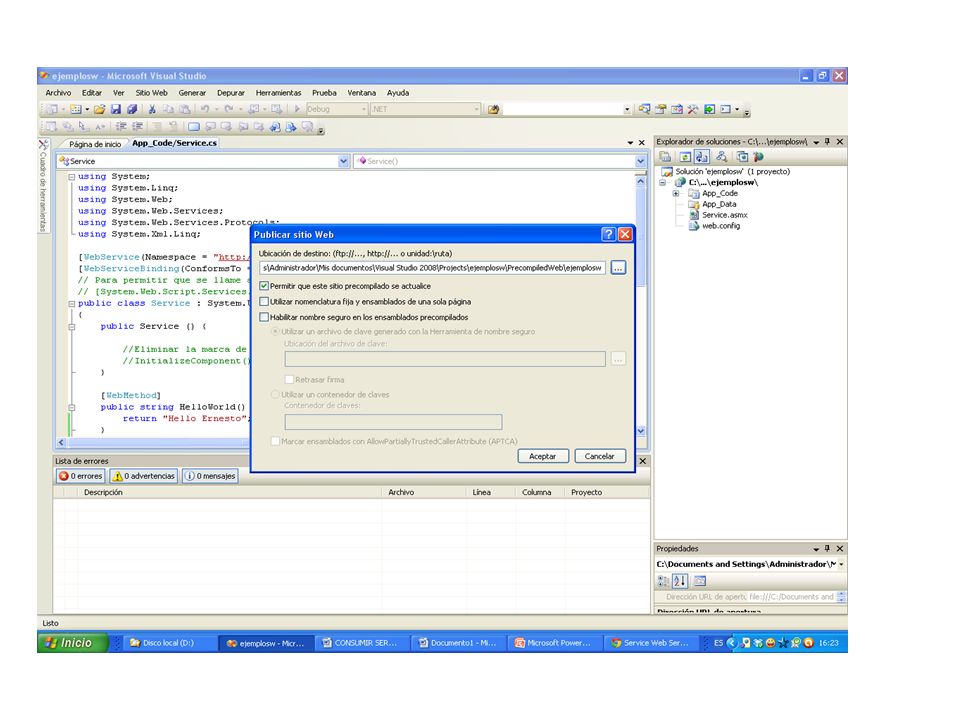Image resolution: width=960 pixels, height=720 pixels.
Task: Collapse the using directives outline block
Action: (x=72, y=176)
